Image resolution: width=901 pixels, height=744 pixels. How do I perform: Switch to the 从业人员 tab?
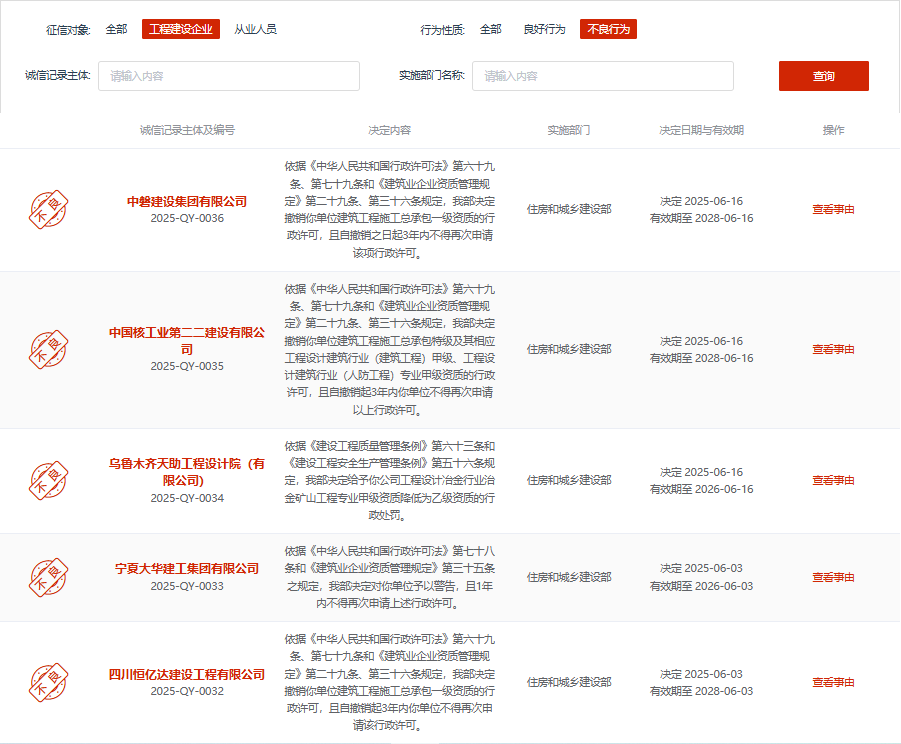click(255, 30)
